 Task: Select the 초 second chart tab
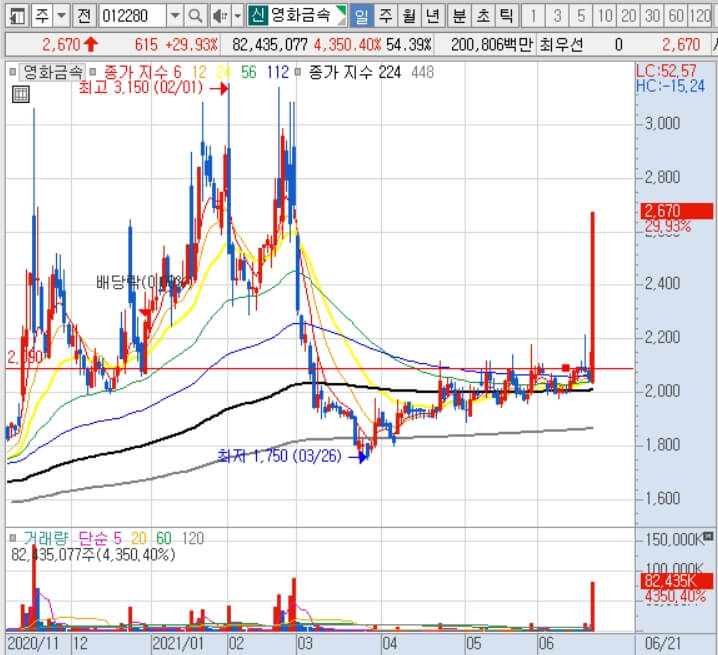click(x=483, y=16)
